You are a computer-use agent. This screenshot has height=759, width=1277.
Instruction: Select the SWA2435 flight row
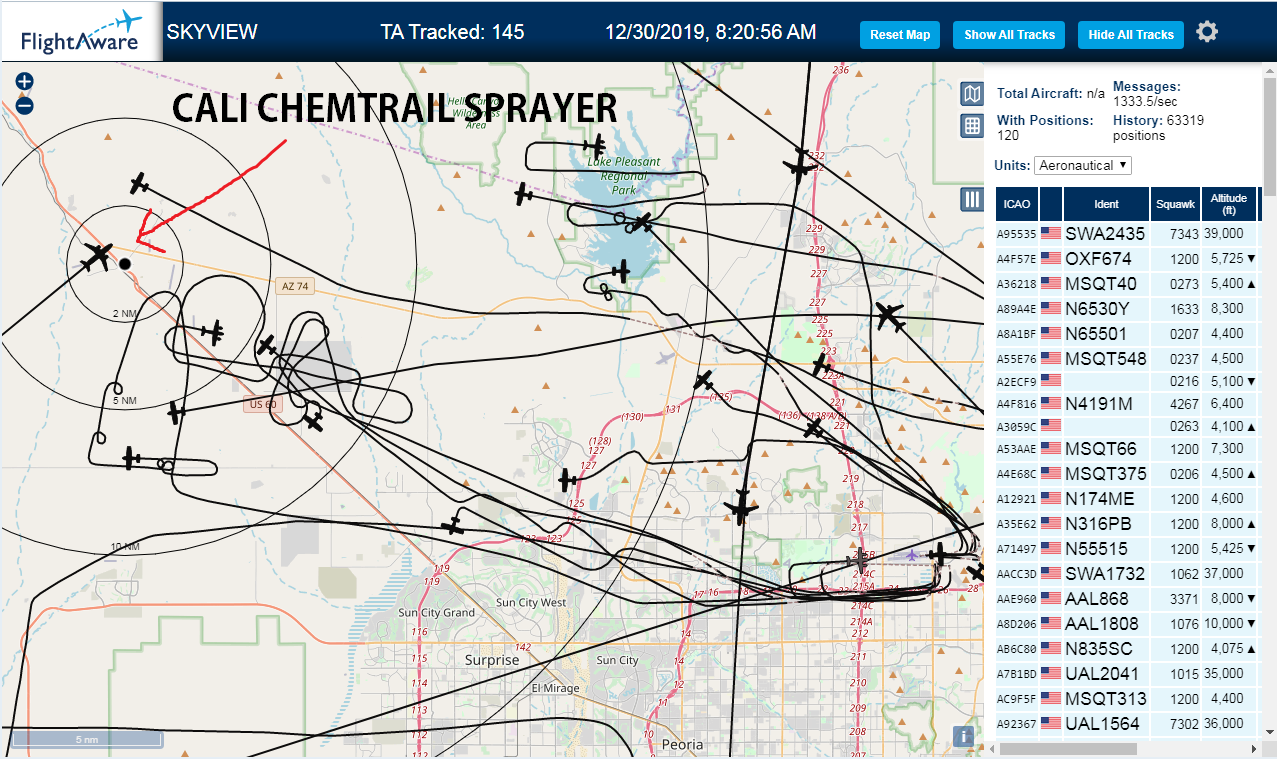click(1127, 233)
